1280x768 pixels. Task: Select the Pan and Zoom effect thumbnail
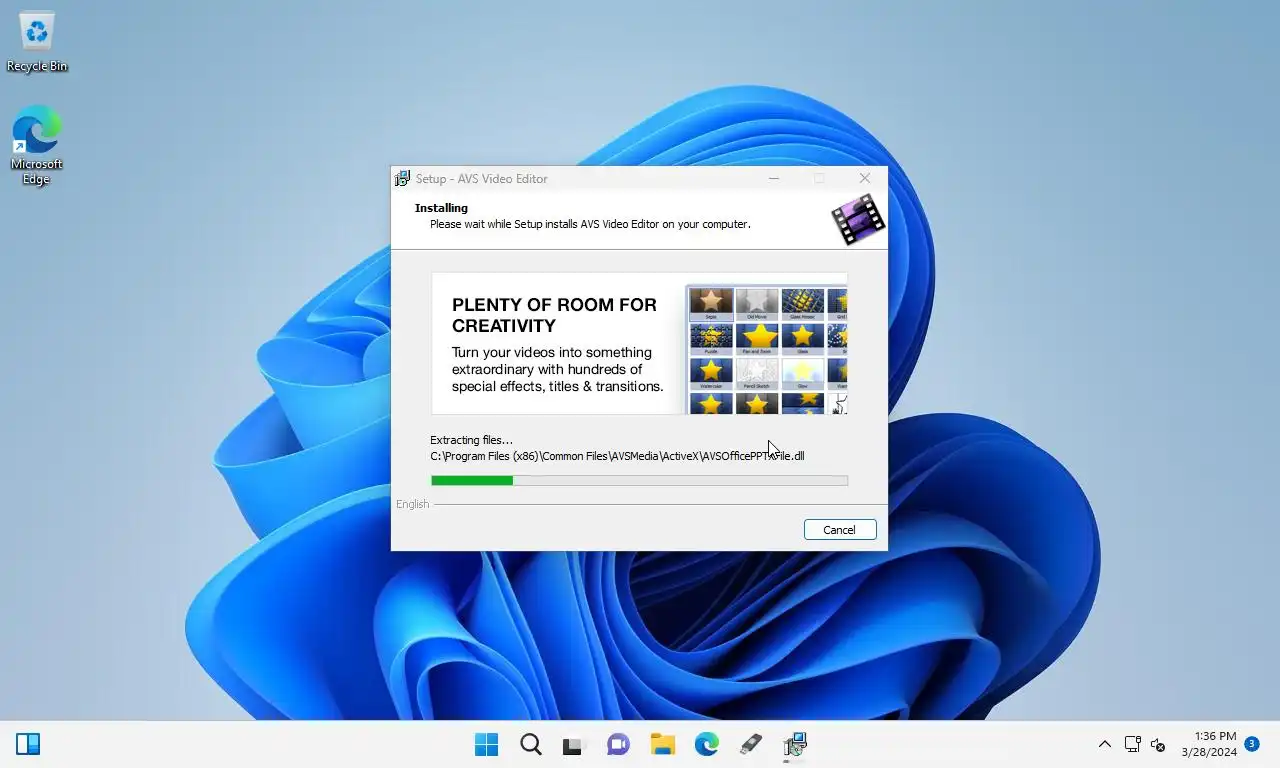(x=757, y=339)
